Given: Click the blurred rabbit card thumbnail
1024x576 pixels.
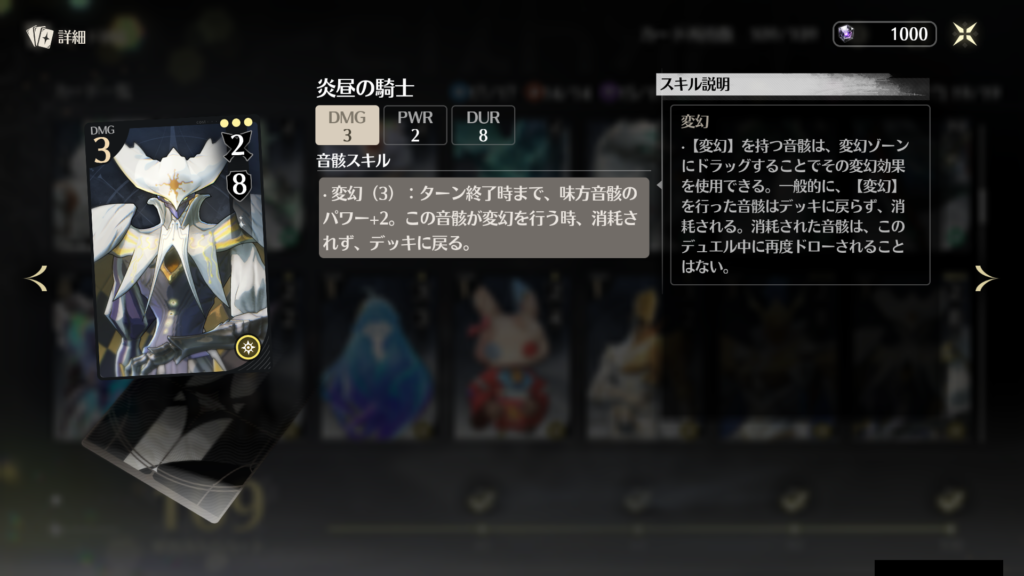Looking at the screenshot, I should [511, 357].
